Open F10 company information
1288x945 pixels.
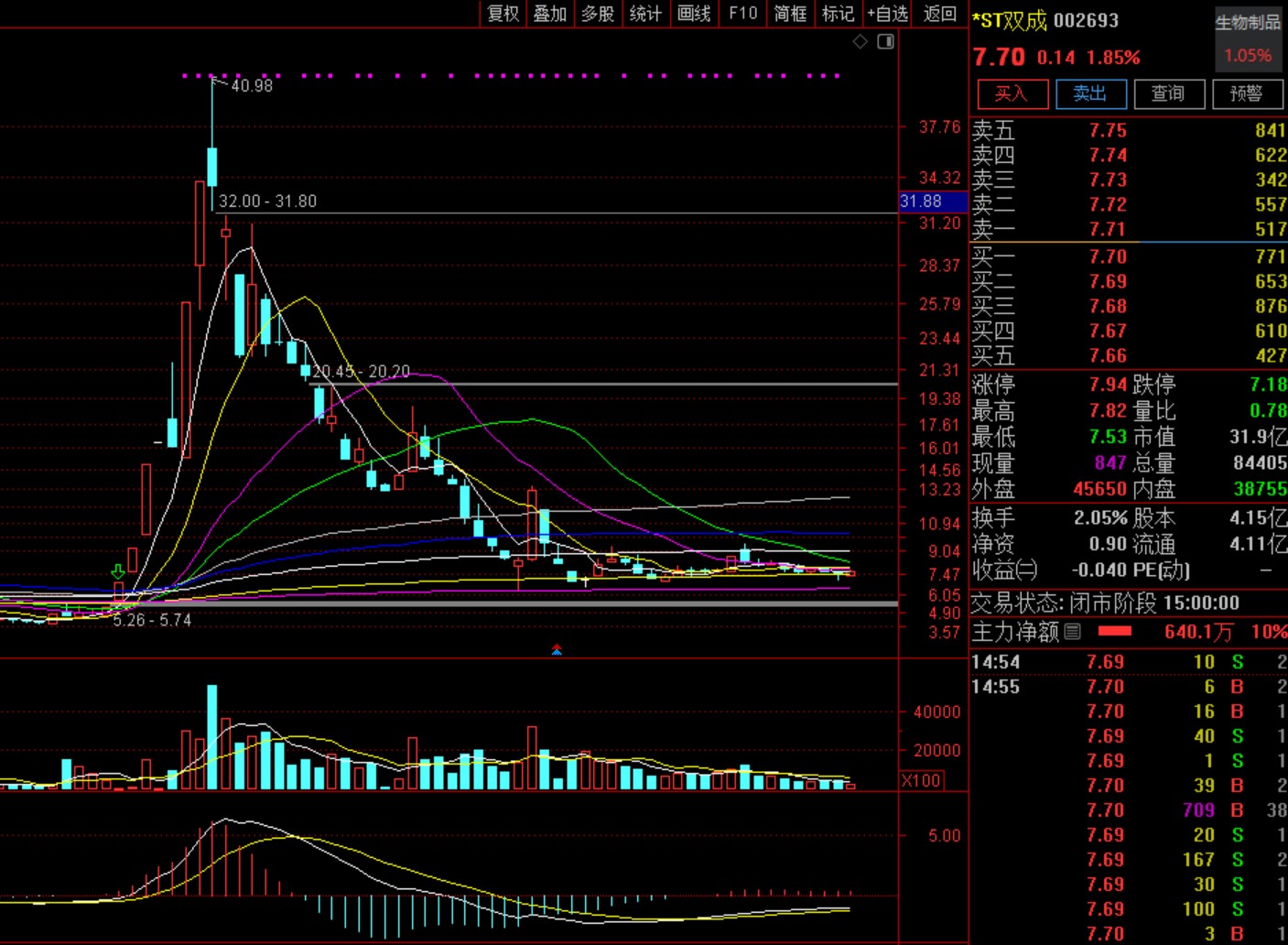(x=742, y=14)
